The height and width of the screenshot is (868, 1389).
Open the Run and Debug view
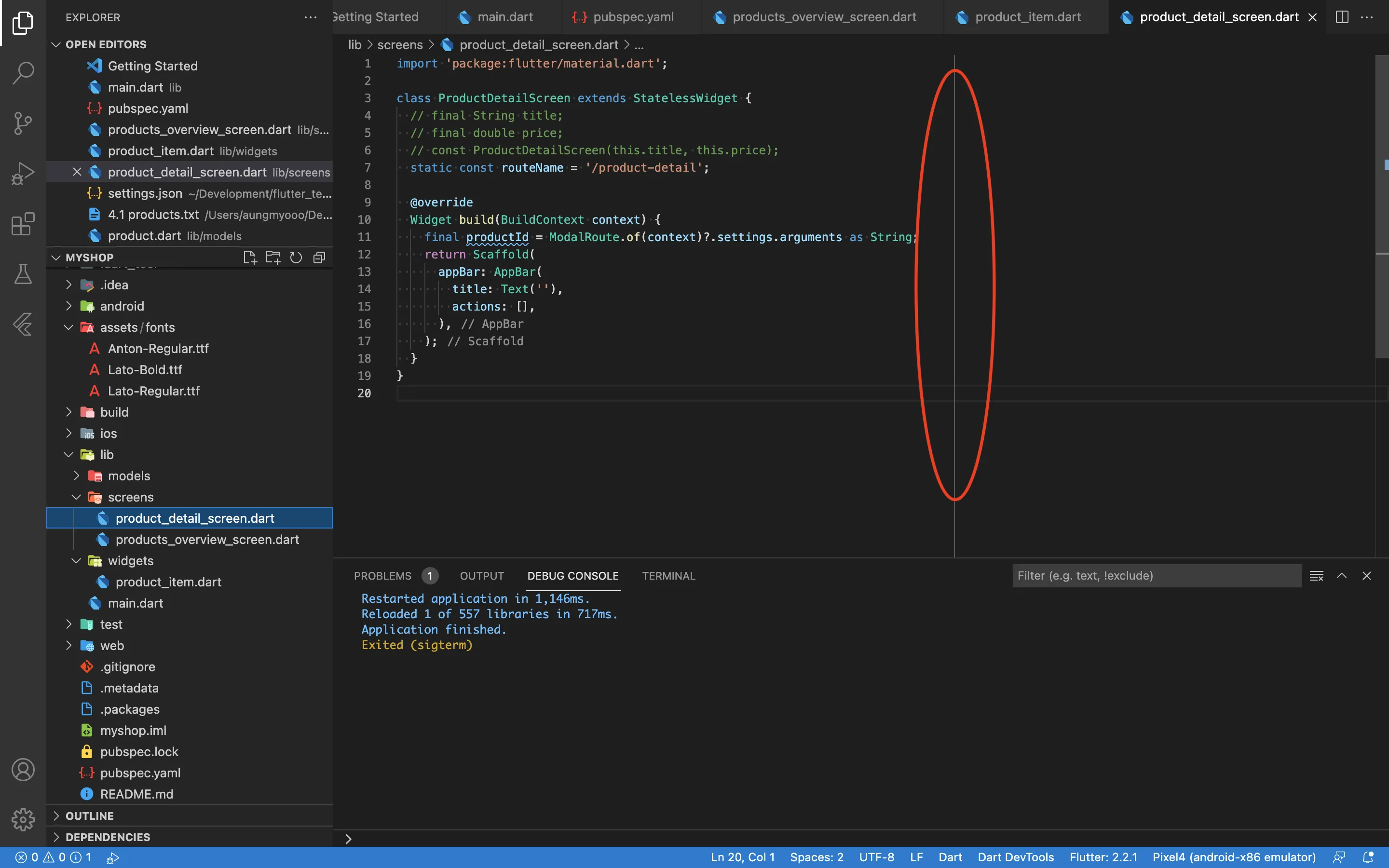click(x=23, y=174)
